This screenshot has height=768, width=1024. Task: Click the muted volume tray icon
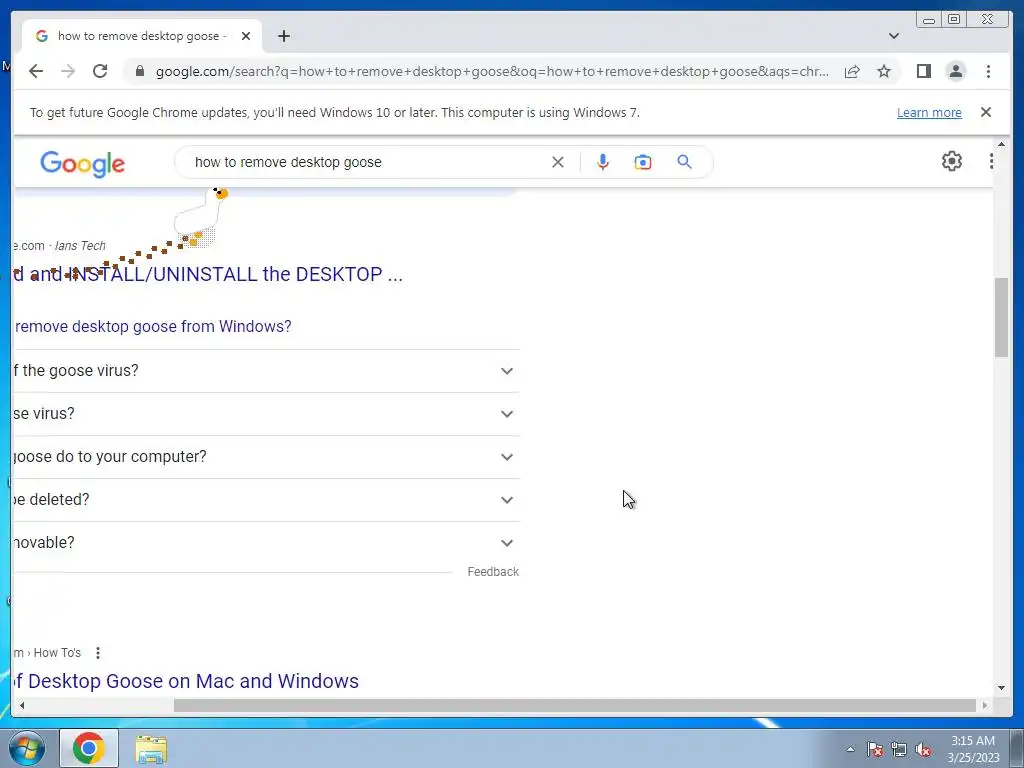[x=923, y=749]
